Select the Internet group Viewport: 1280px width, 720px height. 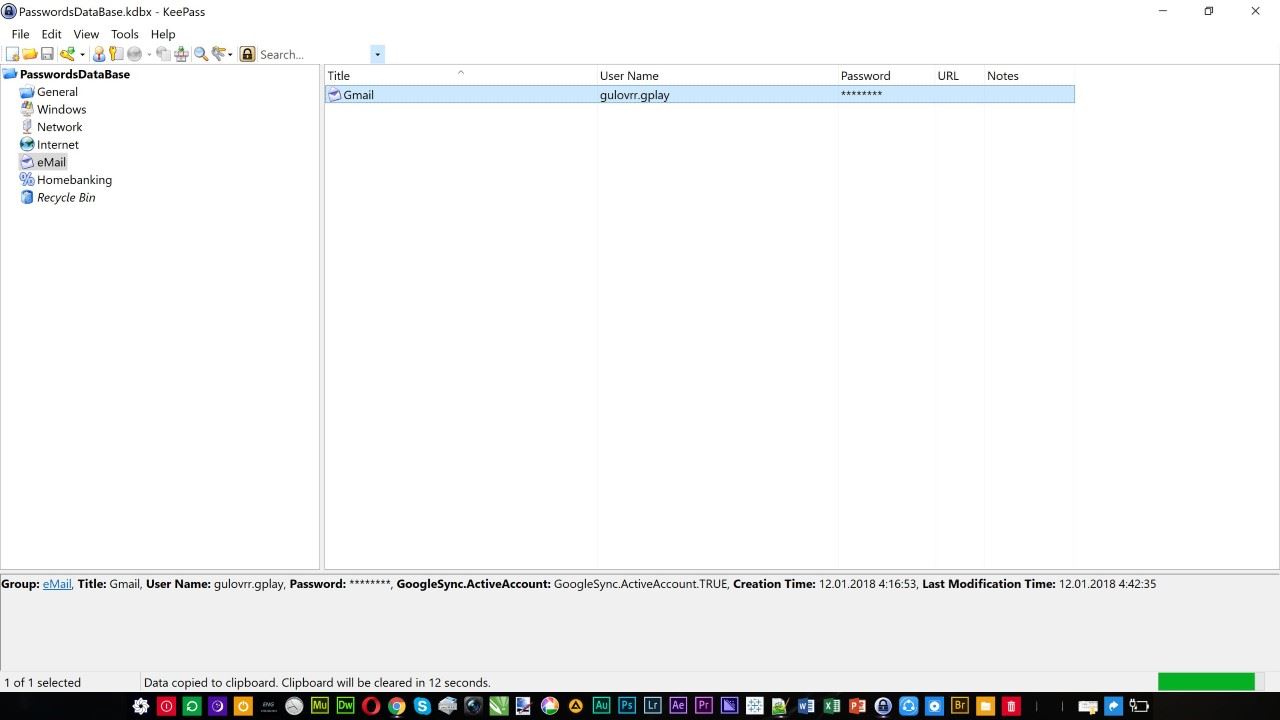click(x=58, y=145)
